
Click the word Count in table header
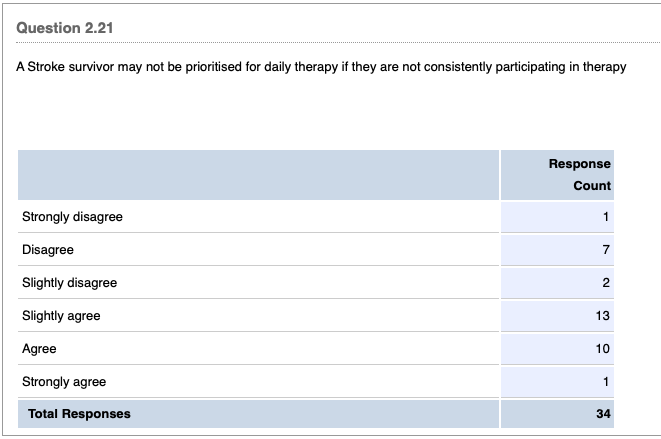click(592, 186)
